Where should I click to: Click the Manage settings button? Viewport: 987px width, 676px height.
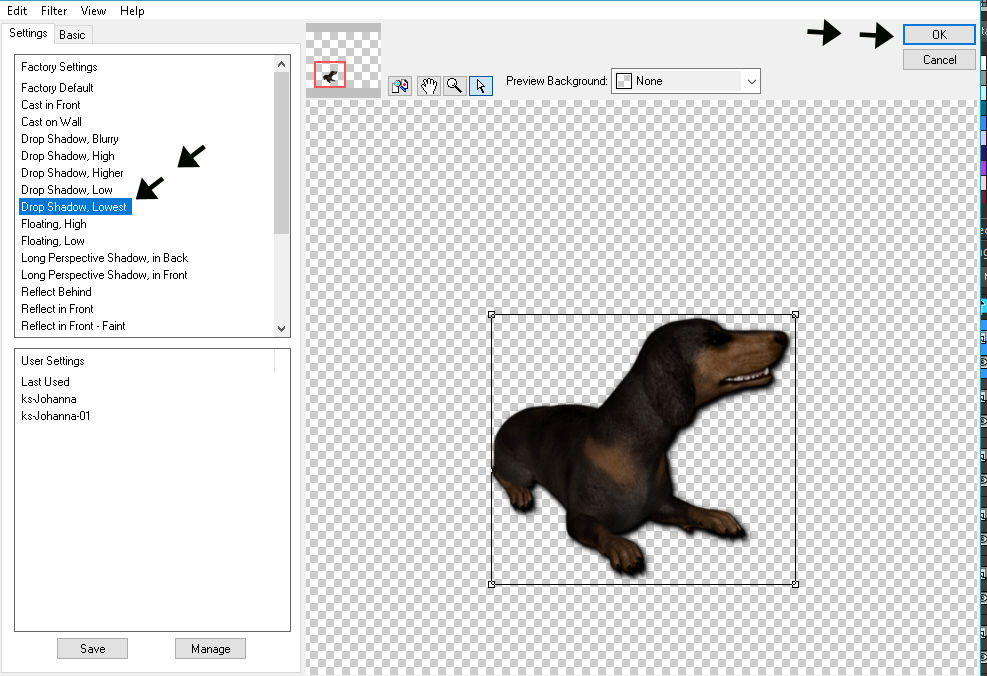pyautogui.click(x=210, y=649)
